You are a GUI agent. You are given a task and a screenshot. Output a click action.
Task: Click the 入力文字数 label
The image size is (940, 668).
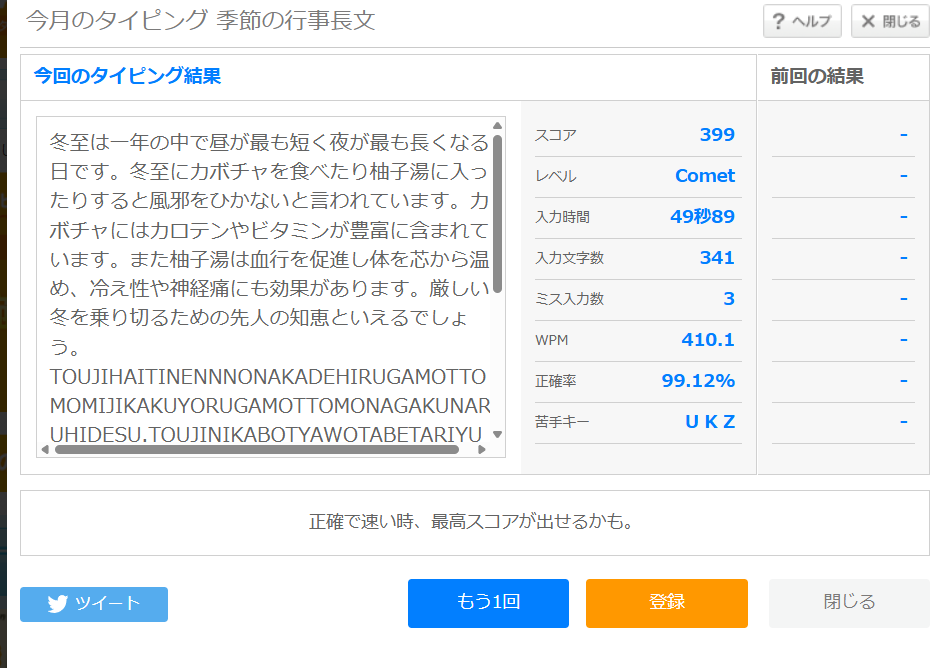point(570,258)
